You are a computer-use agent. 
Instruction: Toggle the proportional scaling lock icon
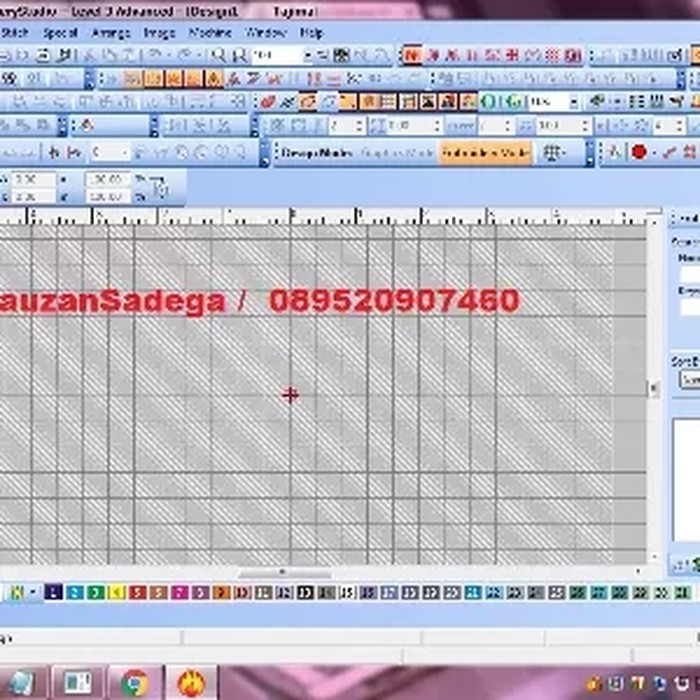(x=159, y=188)
